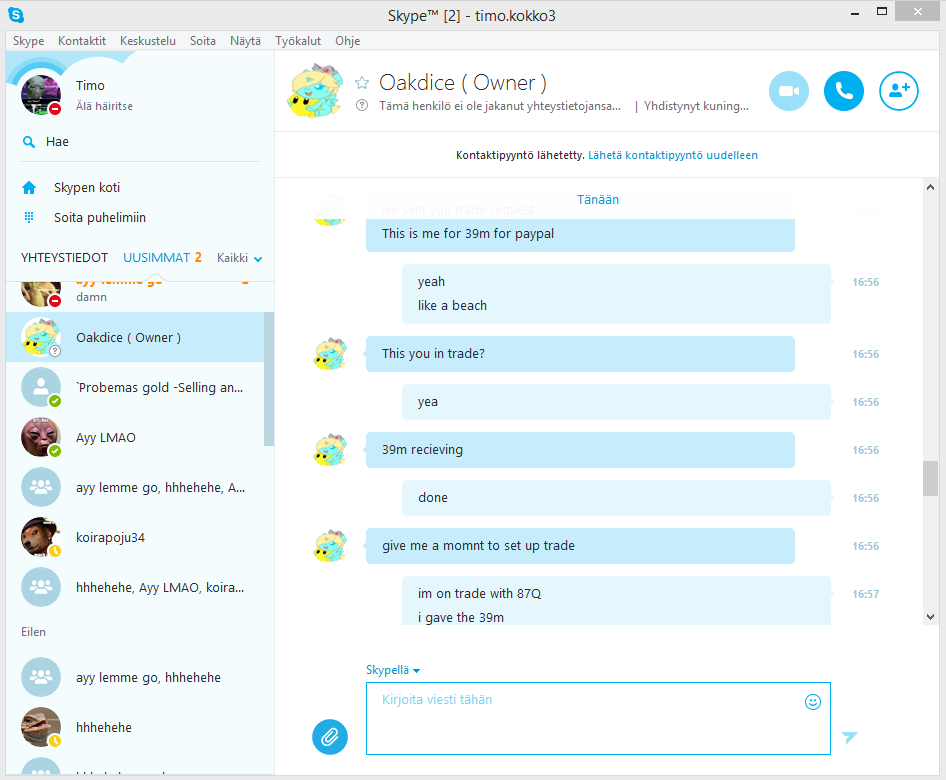Open yesterday's ayy lemme go, hhhehehe group icon
946x780 pixels.
41,677
